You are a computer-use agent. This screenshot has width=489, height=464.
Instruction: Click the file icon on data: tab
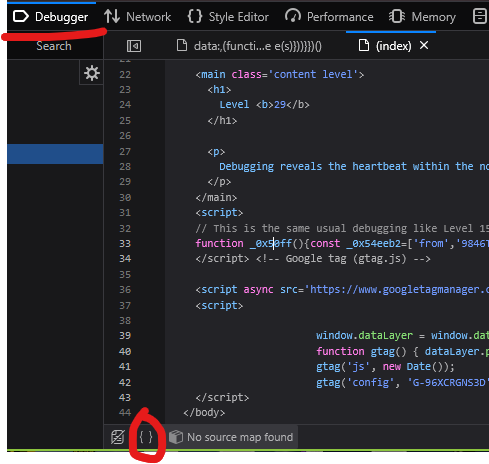tap(182, 45)
